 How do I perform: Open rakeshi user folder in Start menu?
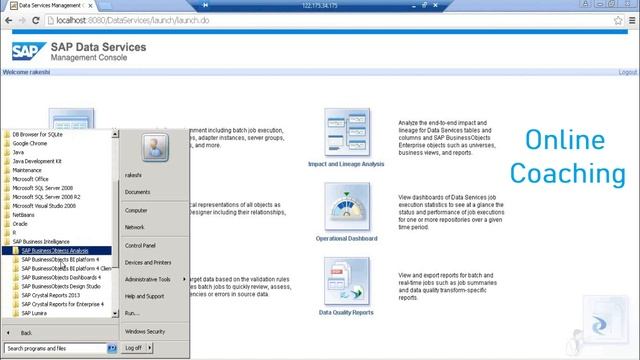[x=133, y=175]
